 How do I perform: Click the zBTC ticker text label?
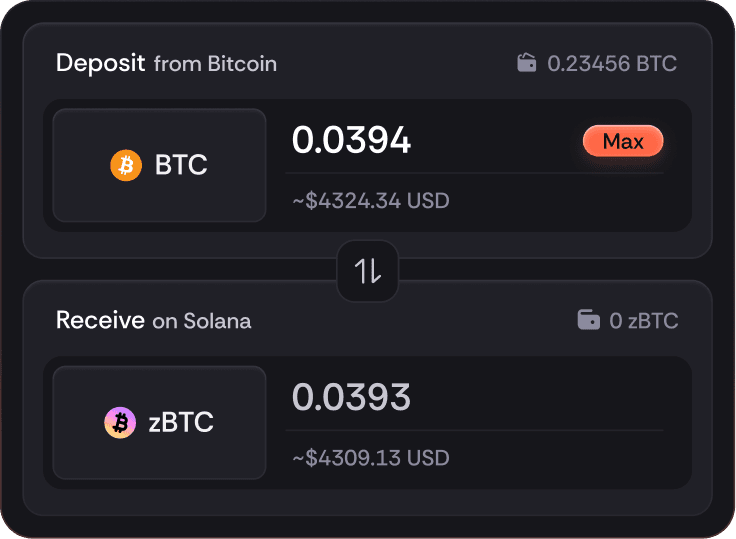[x=181, y=423]
